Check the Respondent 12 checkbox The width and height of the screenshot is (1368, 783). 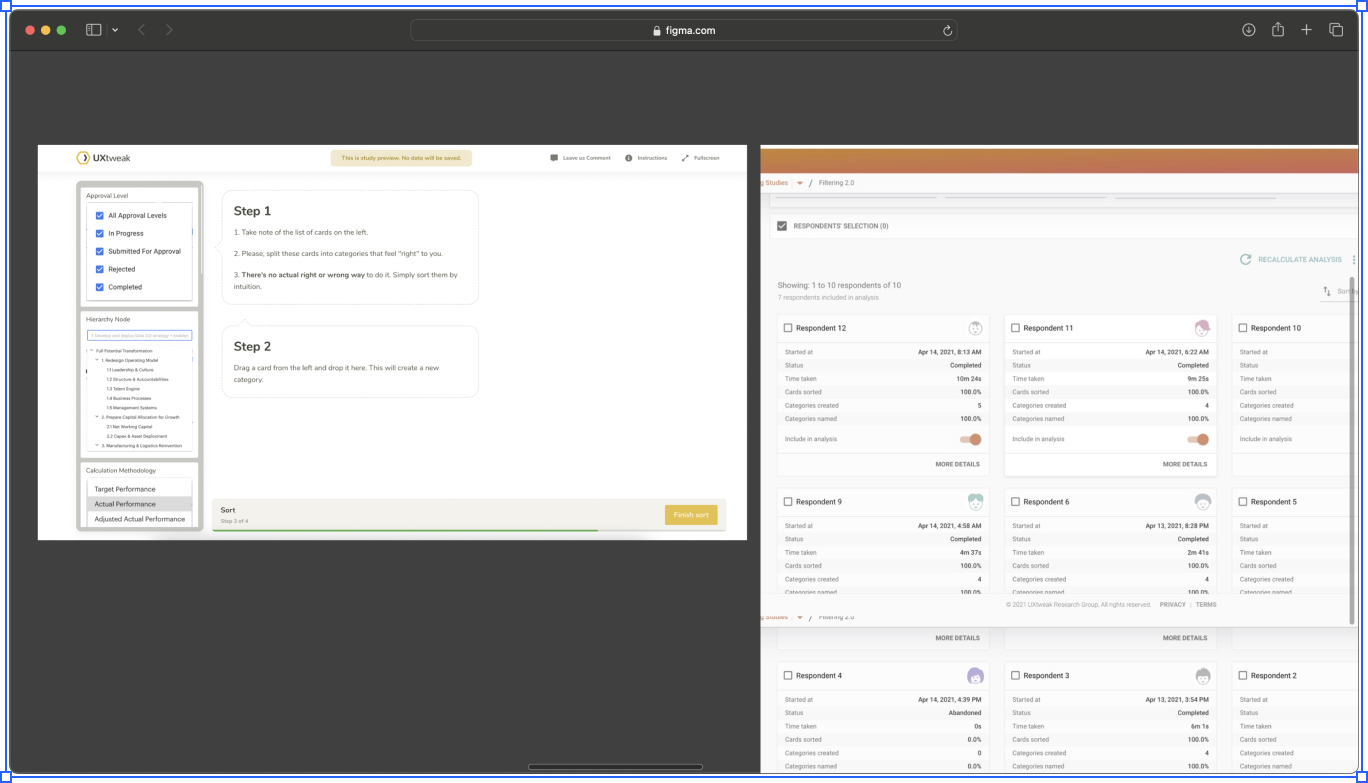(788, 328)
